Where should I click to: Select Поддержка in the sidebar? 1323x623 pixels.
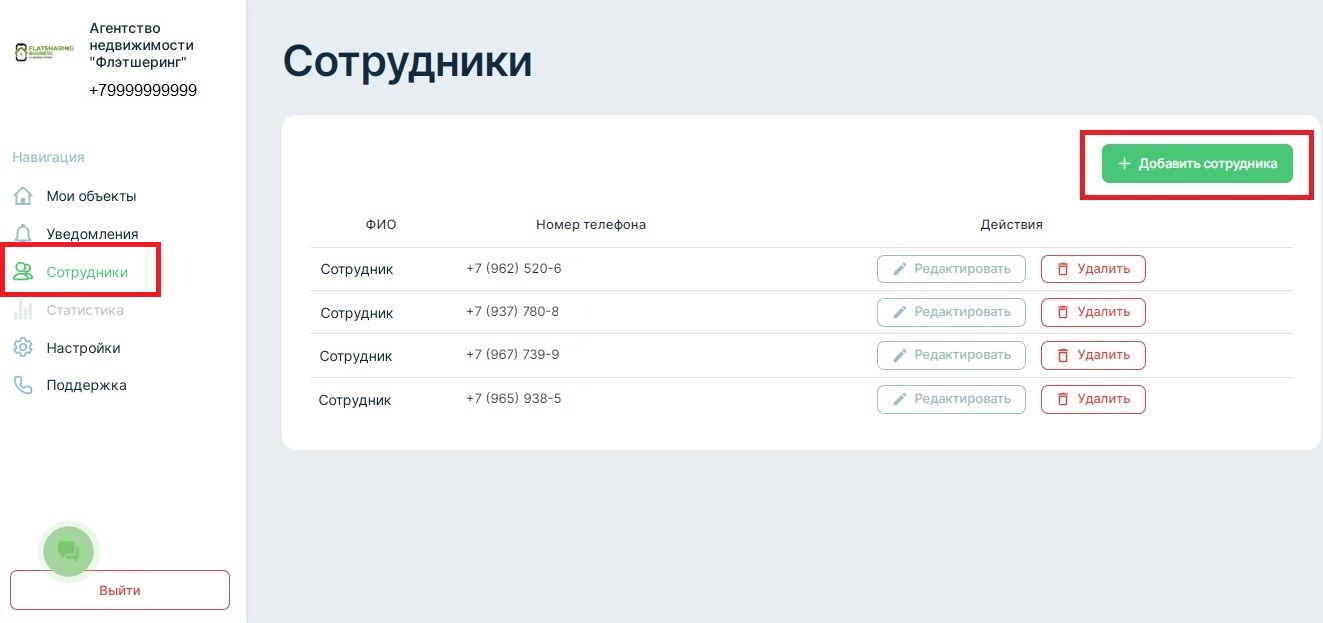(x=86, y=385)
